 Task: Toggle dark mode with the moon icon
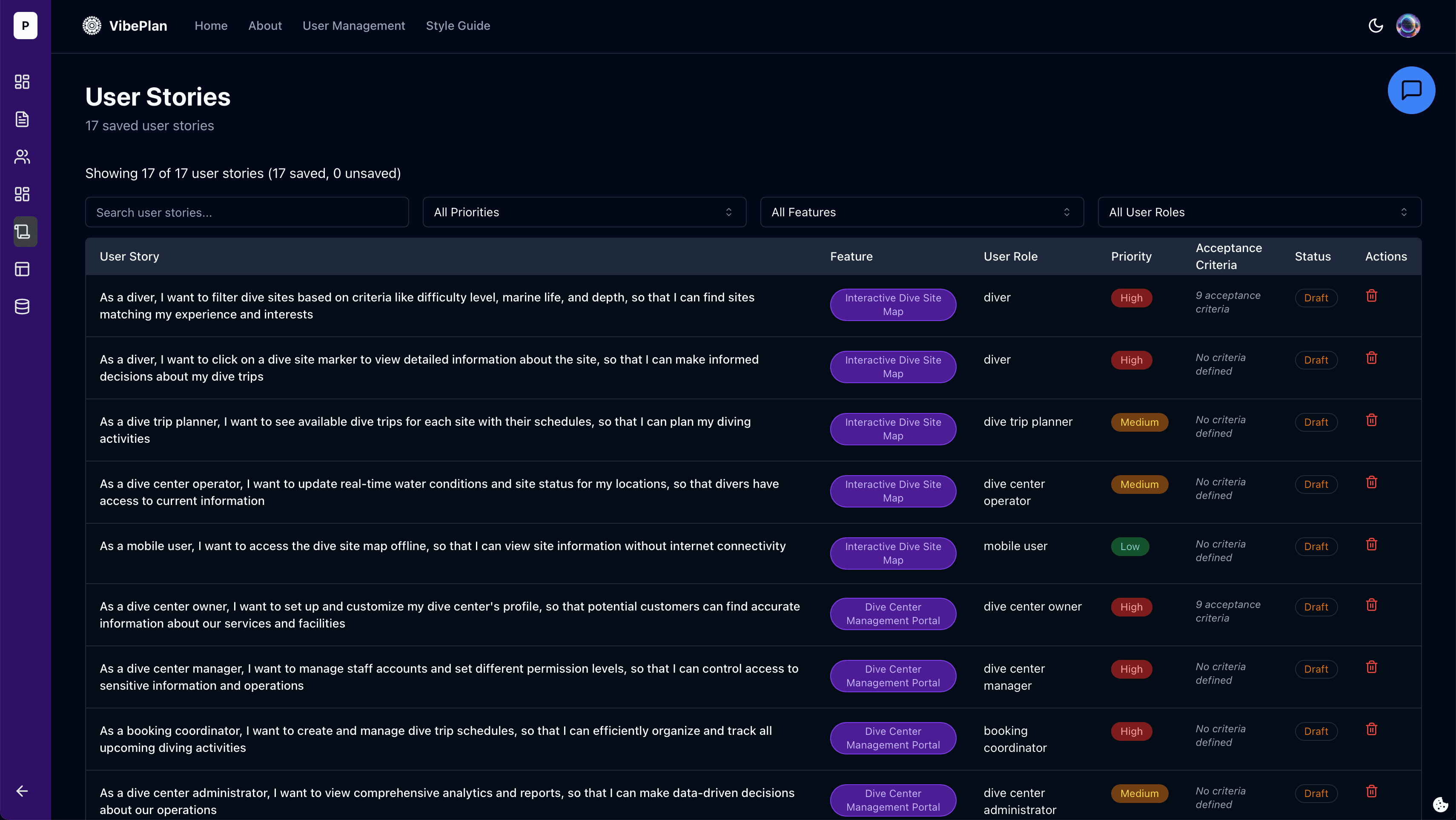pyautogui.click(x=1376, y=26)
